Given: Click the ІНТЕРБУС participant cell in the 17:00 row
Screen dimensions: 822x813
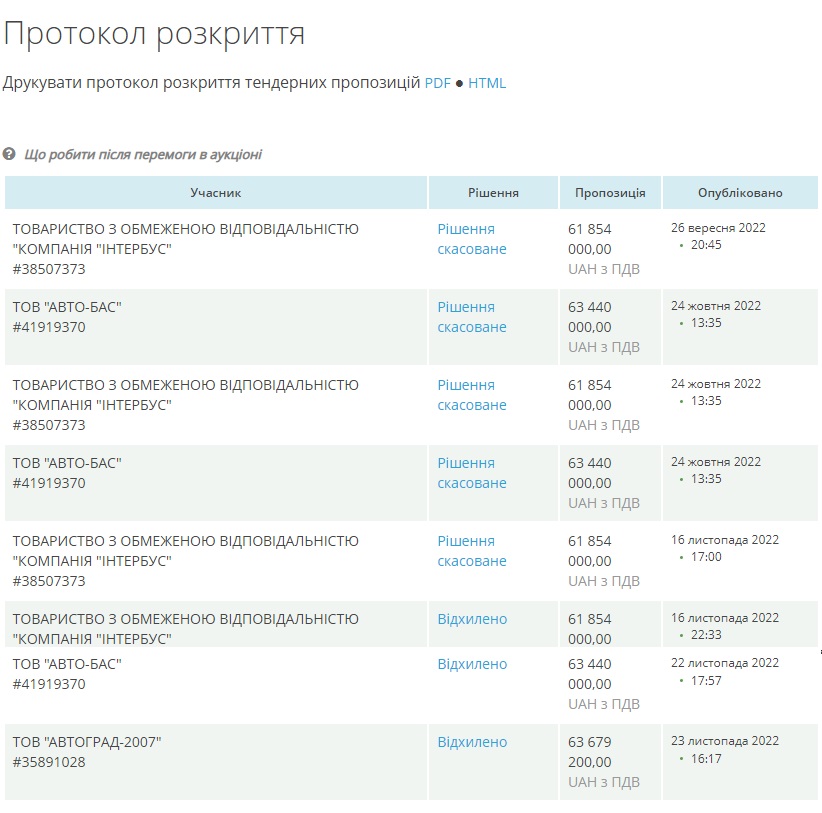Looking at the screenshot, I should (x=216, y=561).
